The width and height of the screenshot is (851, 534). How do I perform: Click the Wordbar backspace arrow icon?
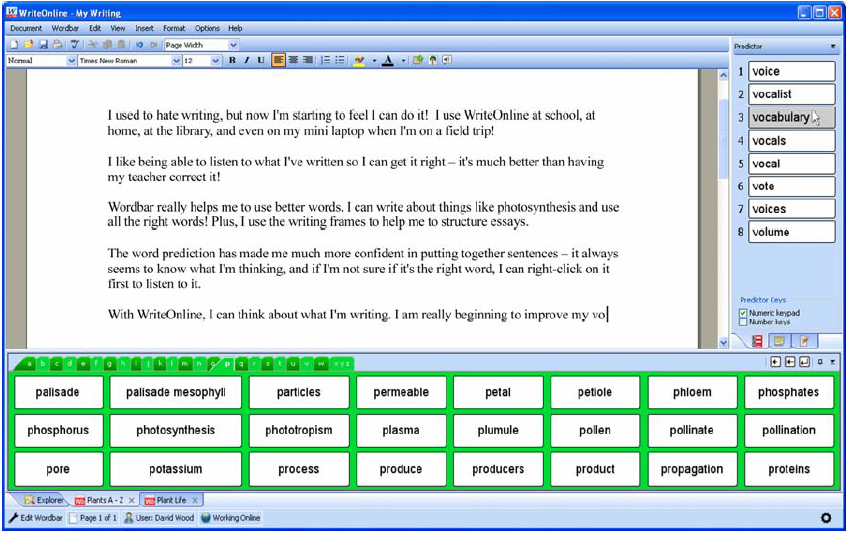pos(775,362)
